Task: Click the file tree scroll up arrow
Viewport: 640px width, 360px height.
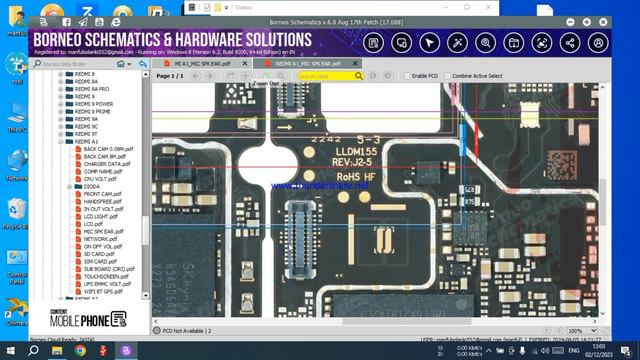Action: [145, 75]
